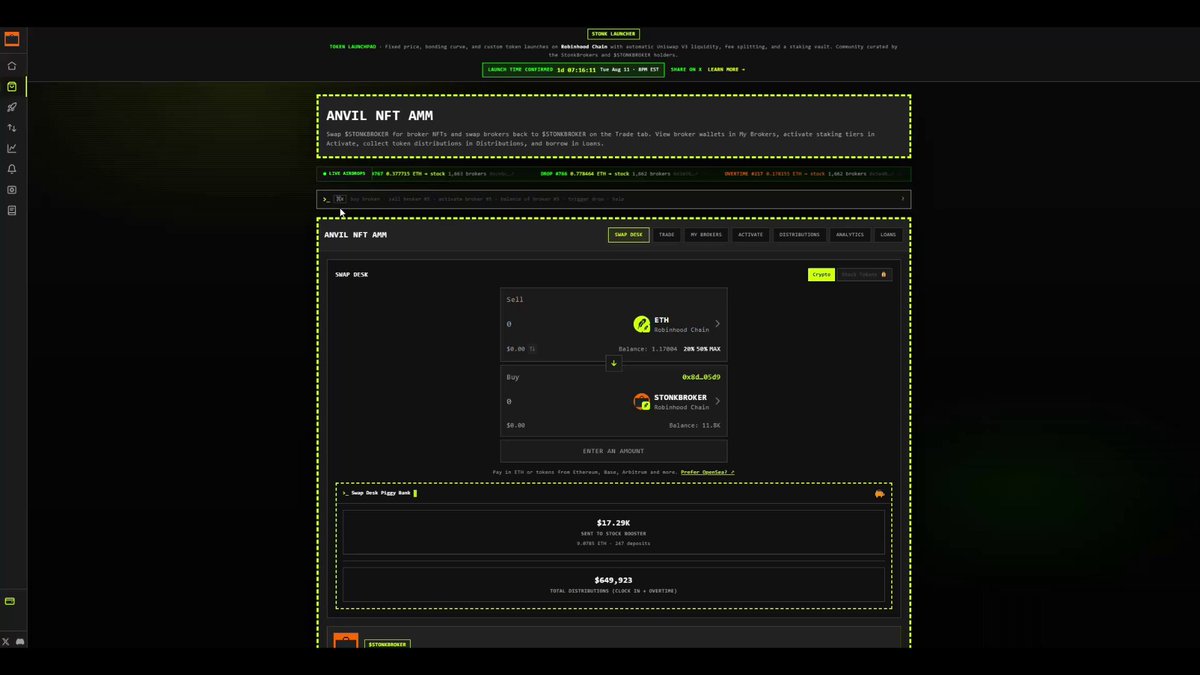Open the book docs sidebar icon
The height and width of the screenshot is (675, 1200).
[x=12, y=210]
